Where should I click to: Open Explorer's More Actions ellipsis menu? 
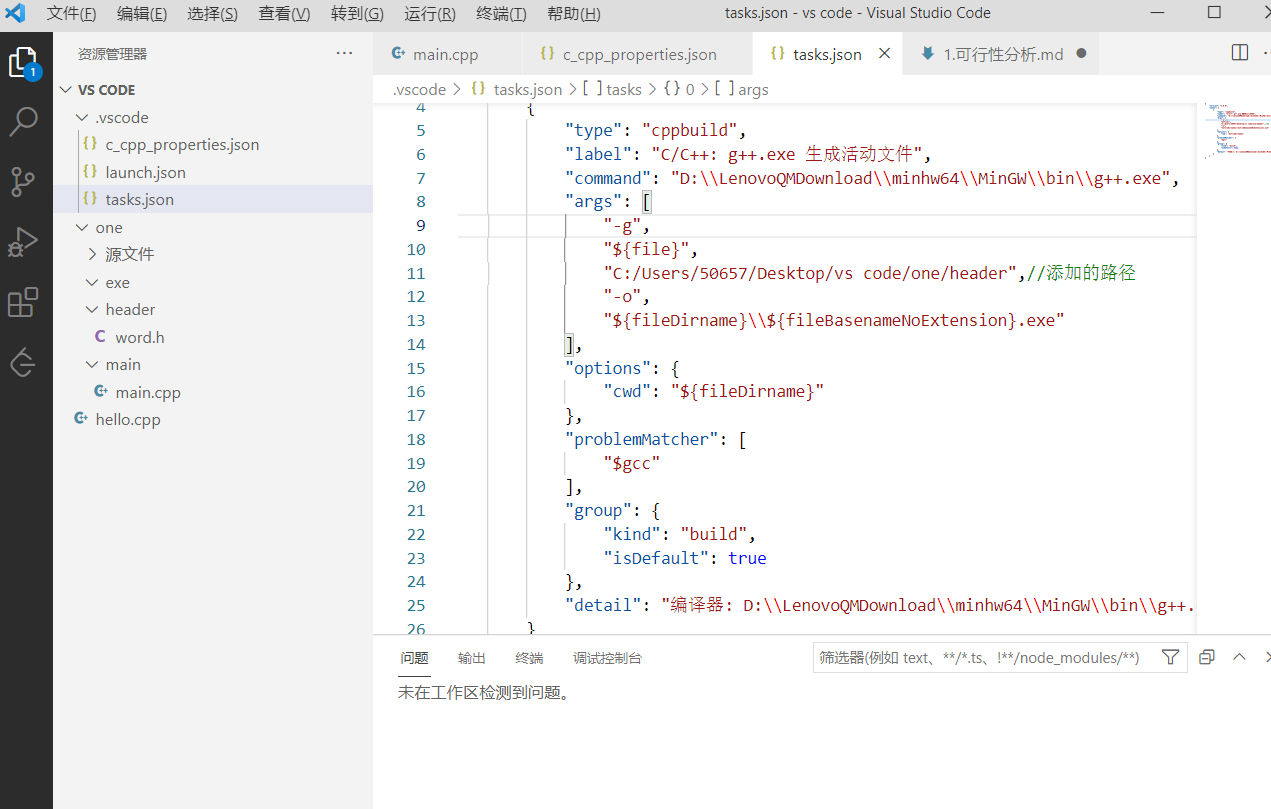pyautogui.click(x=344, y=53)
